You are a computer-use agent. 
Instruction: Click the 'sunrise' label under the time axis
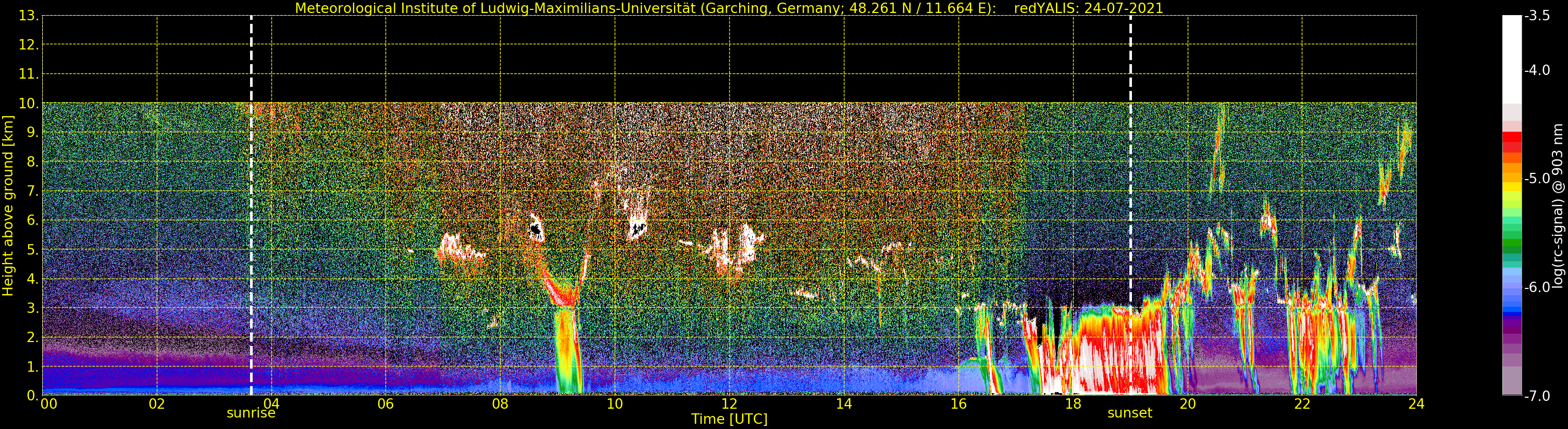[x=251, y=413]
